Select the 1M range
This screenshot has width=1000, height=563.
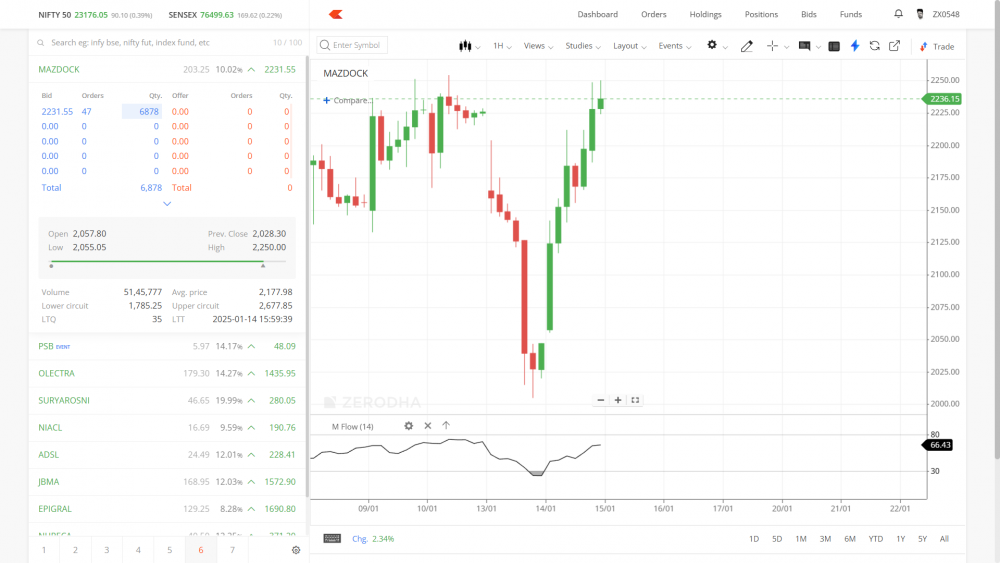pos(801,539)
